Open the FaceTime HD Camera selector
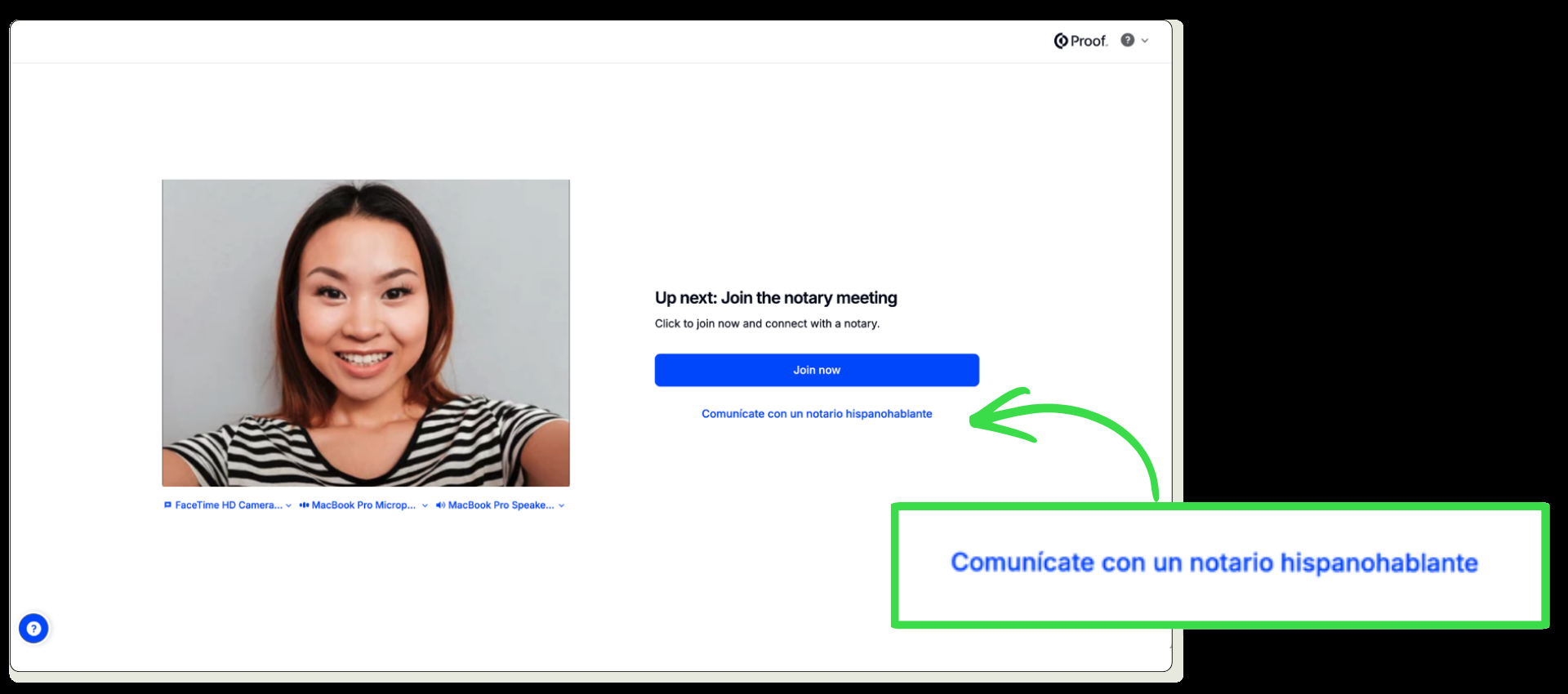Viewport: 1568px width, 694px height. click(x=228, y=505)
